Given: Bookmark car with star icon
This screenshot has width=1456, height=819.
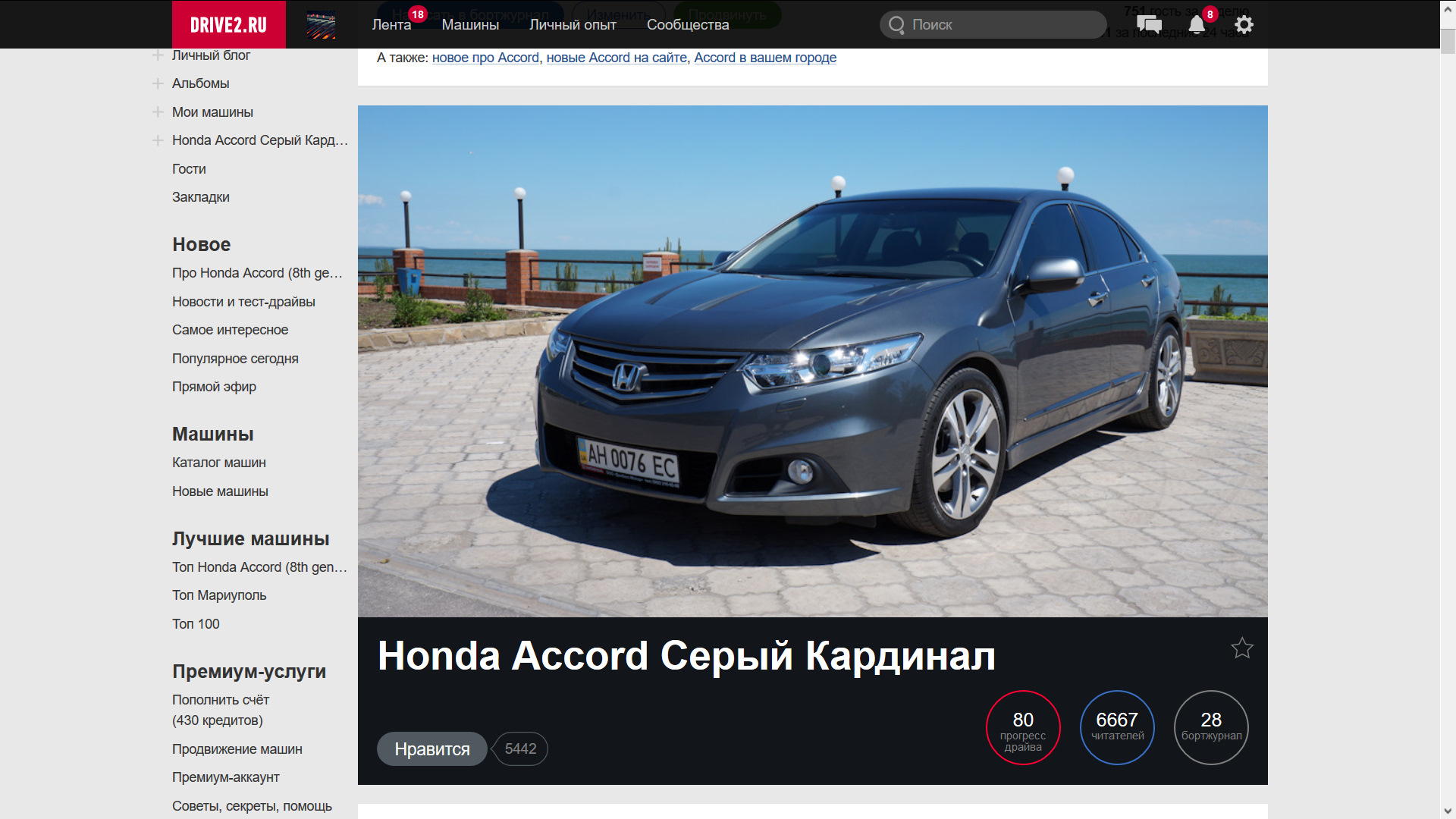Looking at the screenshot, I should (1241, 648).
